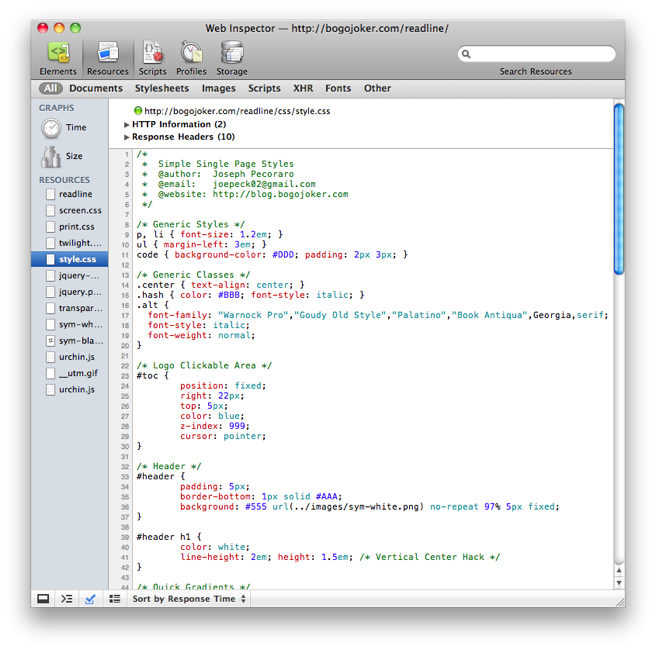Filter resources by XHR

pyautogui.click(x=303, y=88)
